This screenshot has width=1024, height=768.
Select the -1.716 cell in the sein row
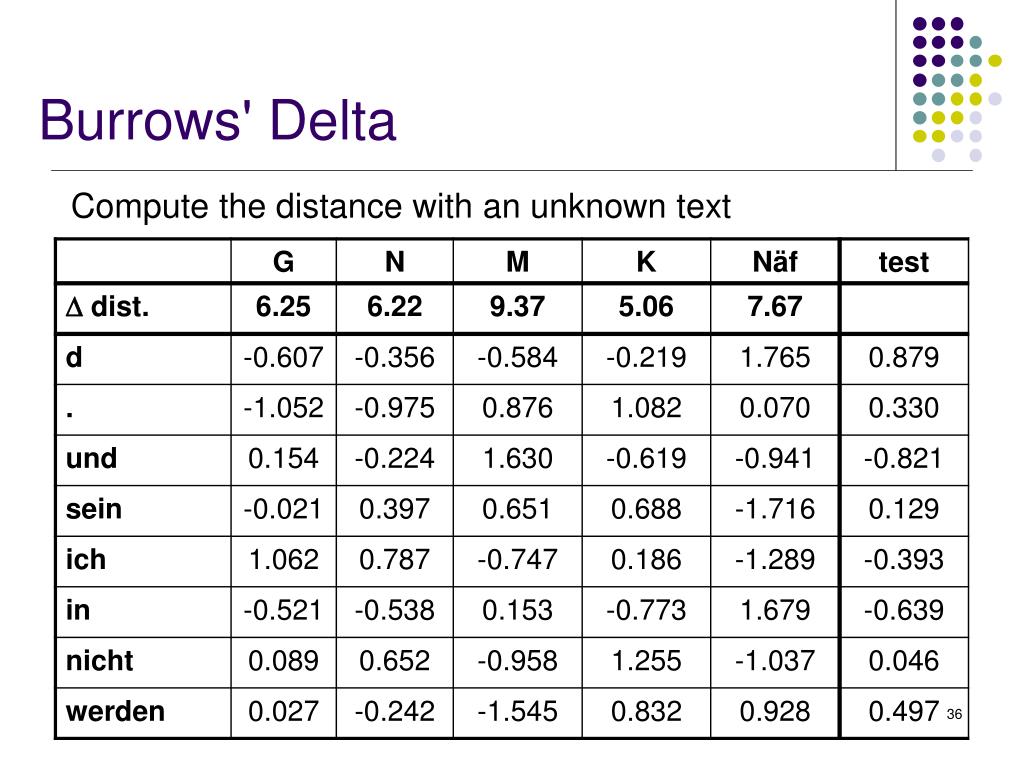pos(775,509)
